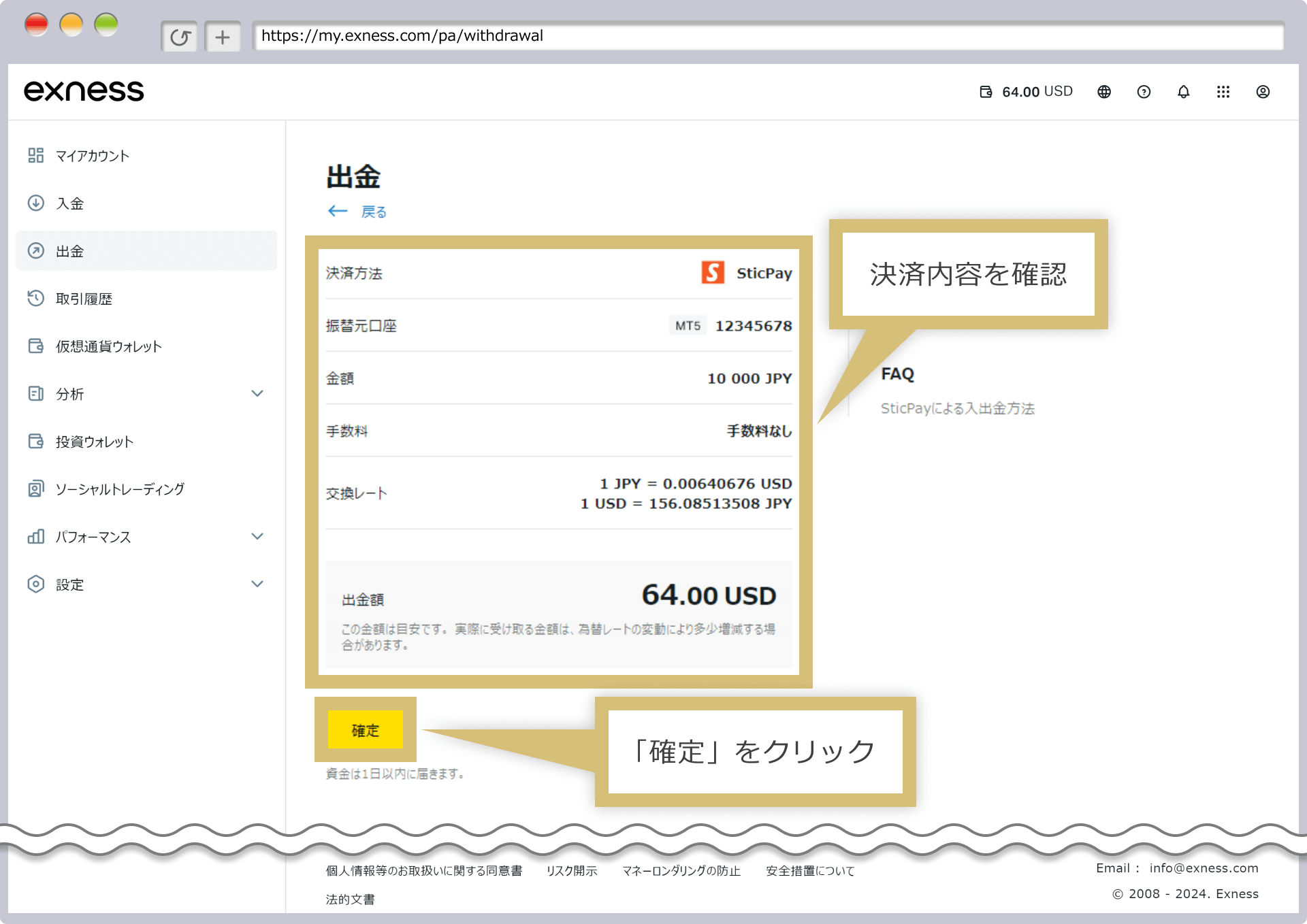
Task: Click the browser new tab plus button
Action: [x=223, y=37]
